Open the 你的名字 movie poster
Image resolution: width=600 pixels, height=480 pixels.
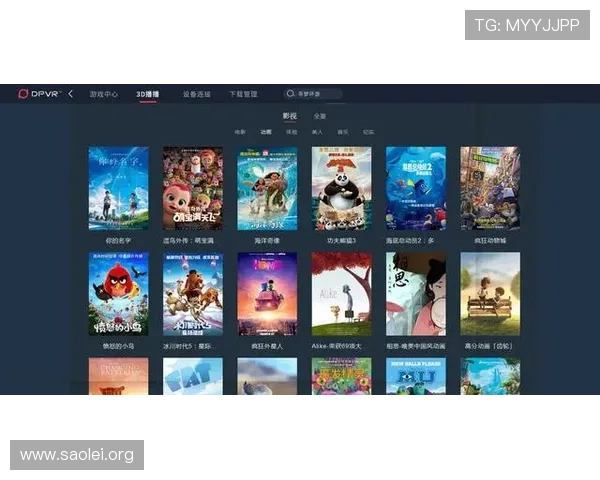tap(119, 188)
